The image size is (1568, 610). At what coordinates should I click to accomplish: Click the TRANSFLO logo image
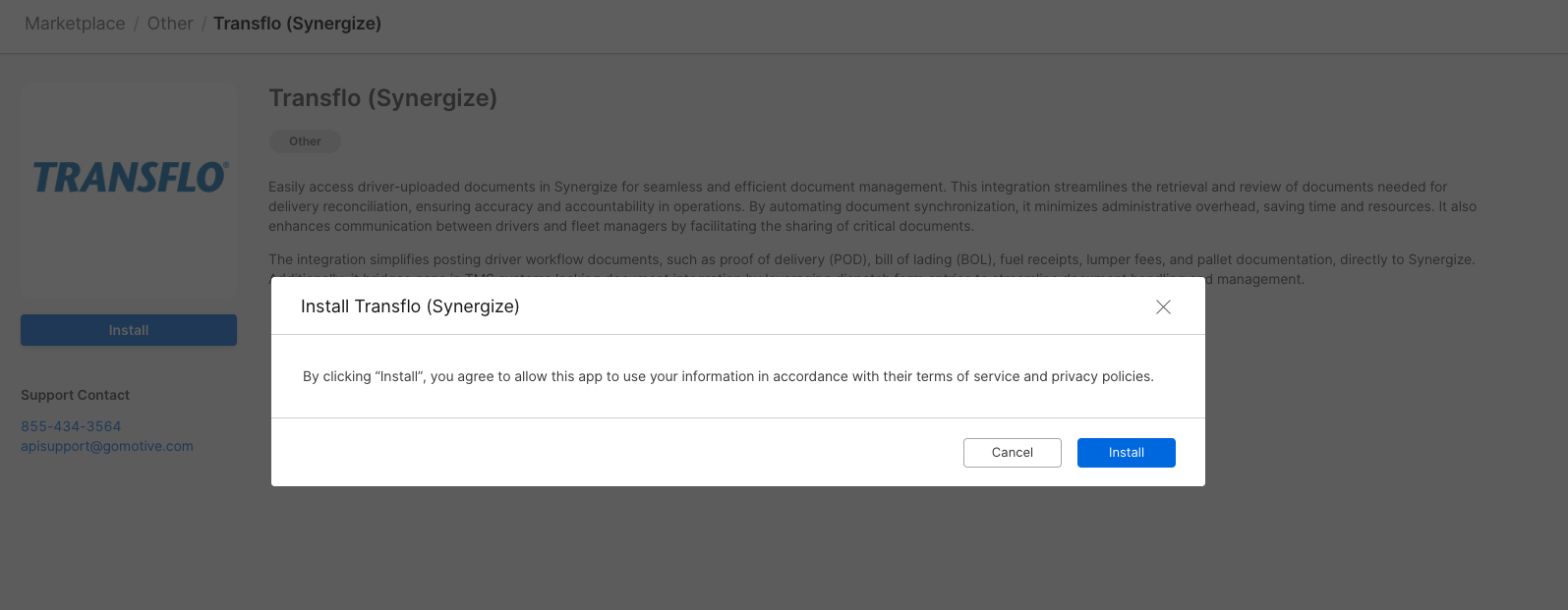click(x=129, y=178)
